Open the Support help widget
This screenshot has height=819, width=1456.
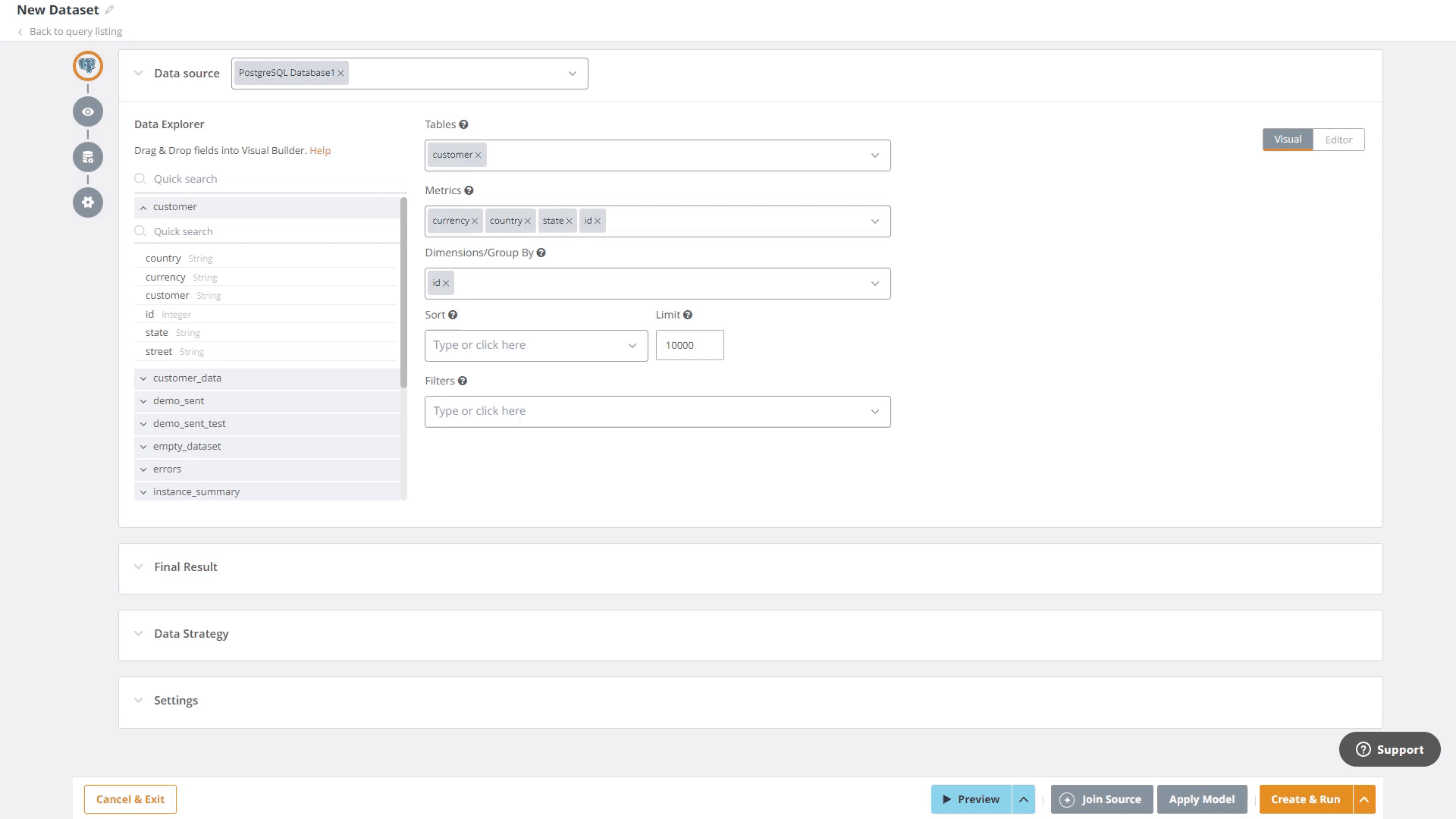(x=1389, y=749)
